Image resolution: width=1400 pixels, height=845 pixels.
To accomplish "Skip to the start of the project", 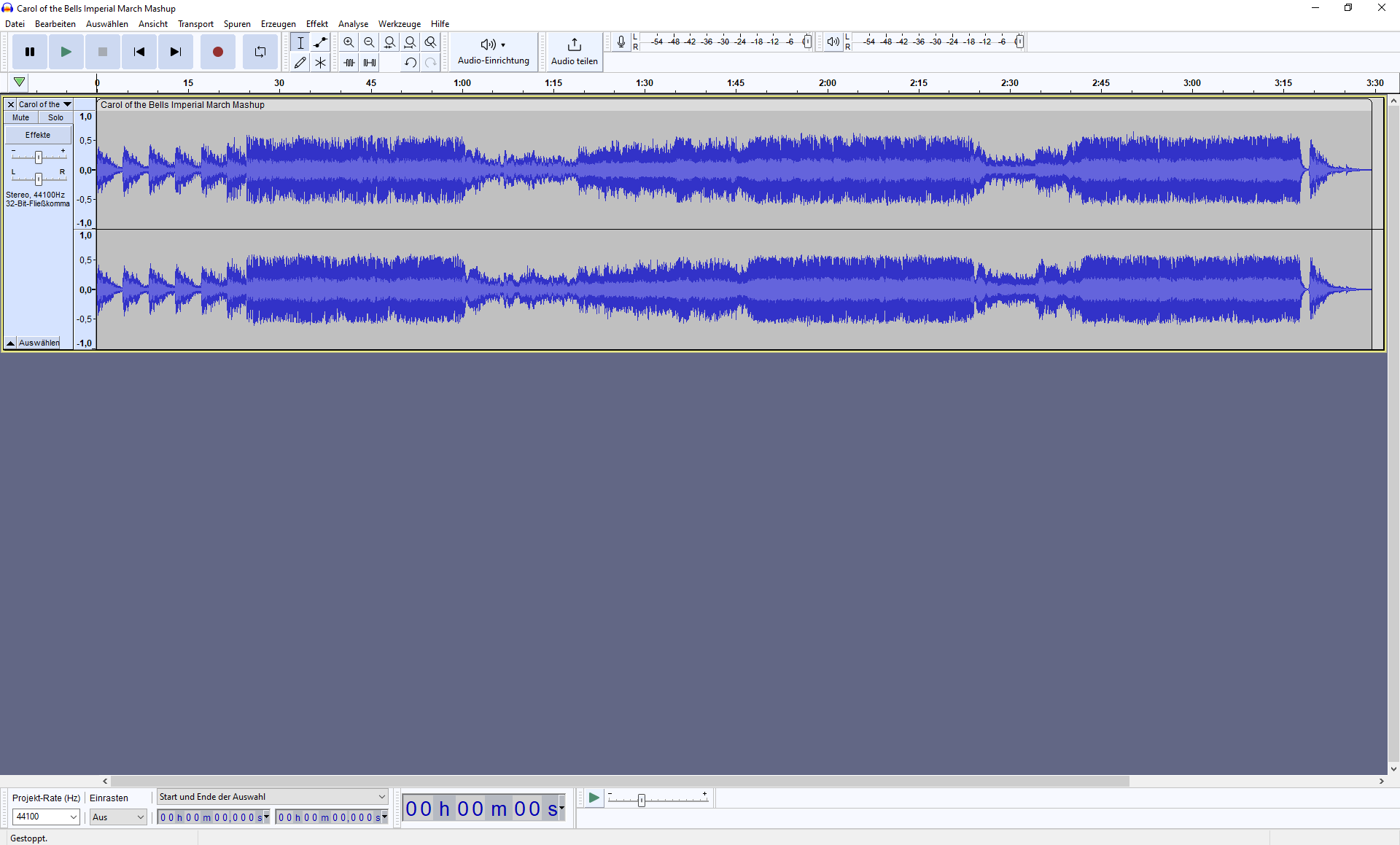I will tap(139, 52).
